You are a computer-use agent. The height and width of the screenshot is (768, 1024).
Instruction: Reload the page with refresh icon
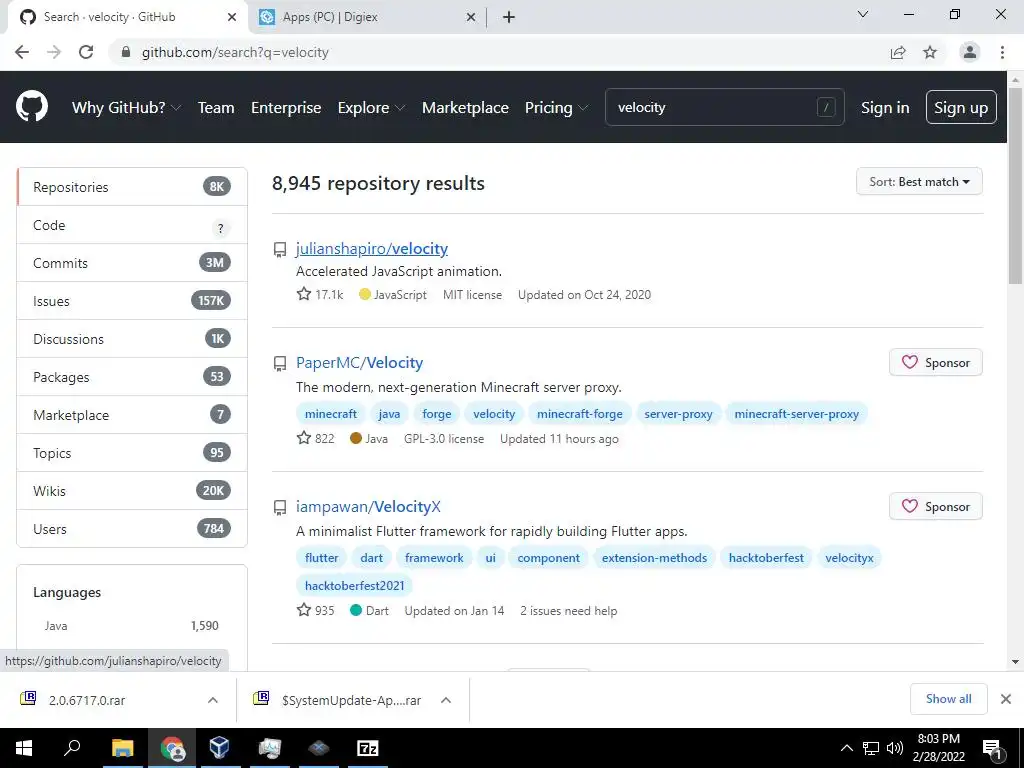(86, 52)
